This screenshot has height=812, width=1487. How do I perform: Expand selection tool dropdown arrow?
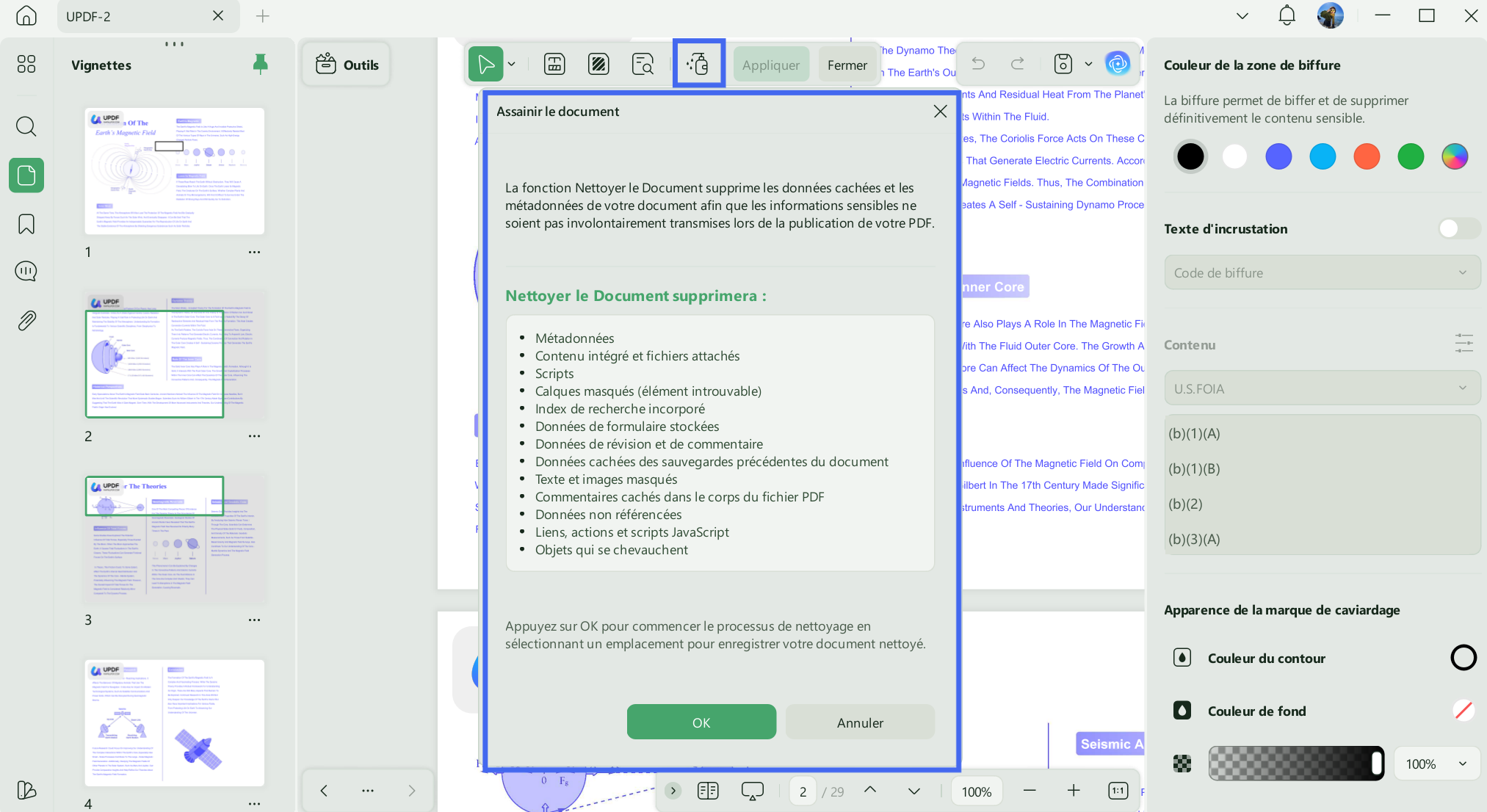[512, 65]
